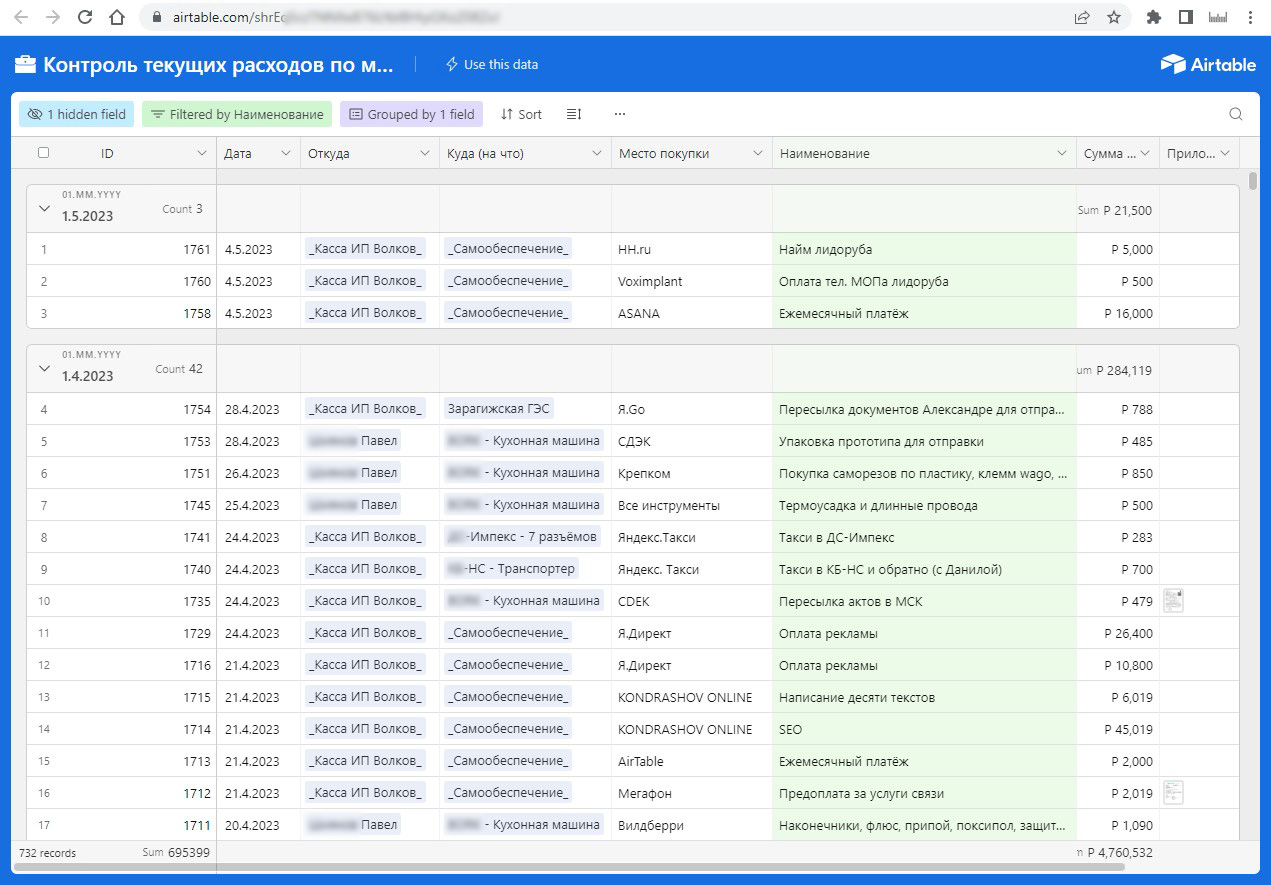Image resolution: width=1271 pixels, height=885 pixels.
Task: Click the ID value 1761
Action: 197,249
